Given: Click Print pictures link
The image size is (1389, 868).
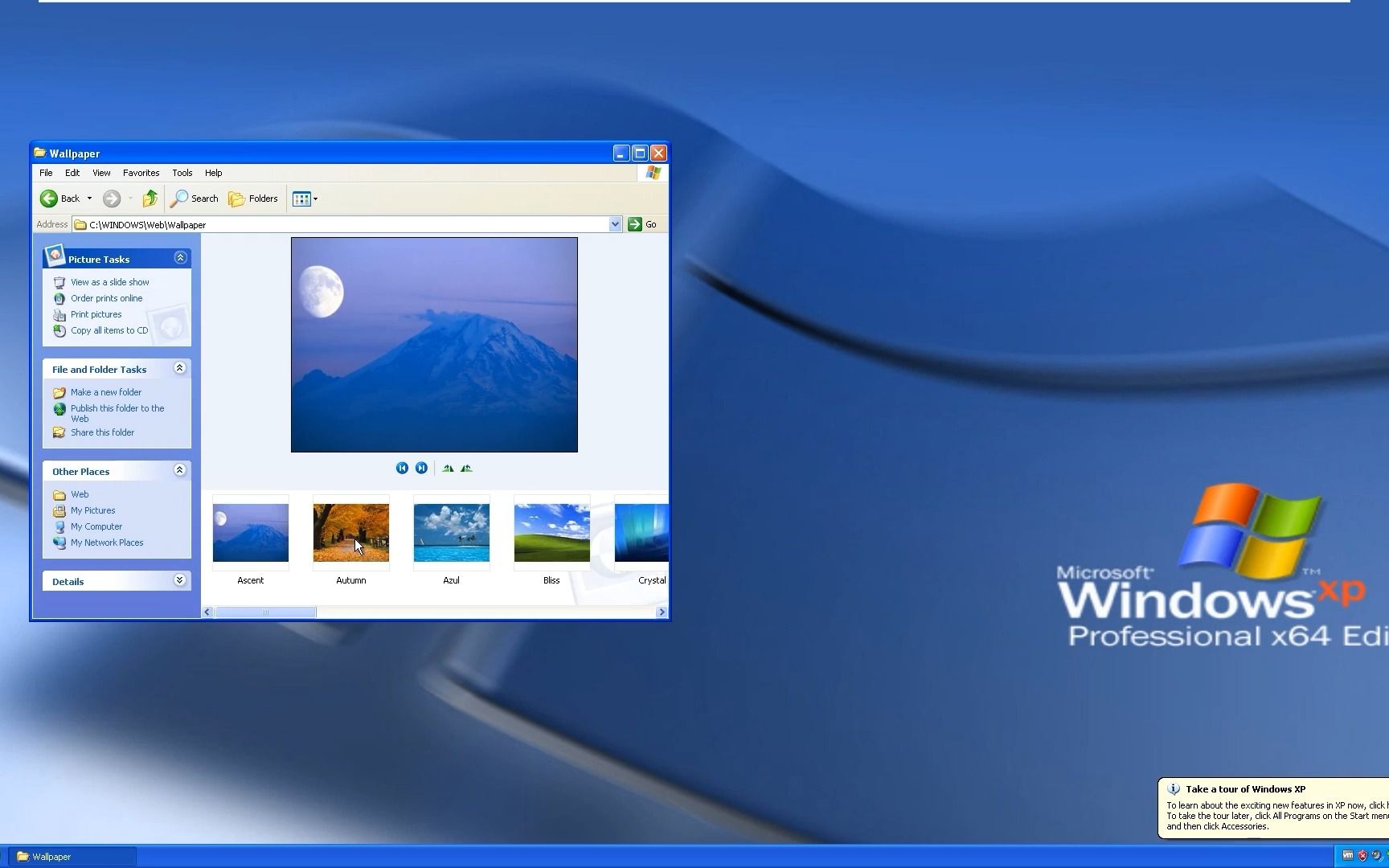Looking at the screenshot, I should coord(96,314).
